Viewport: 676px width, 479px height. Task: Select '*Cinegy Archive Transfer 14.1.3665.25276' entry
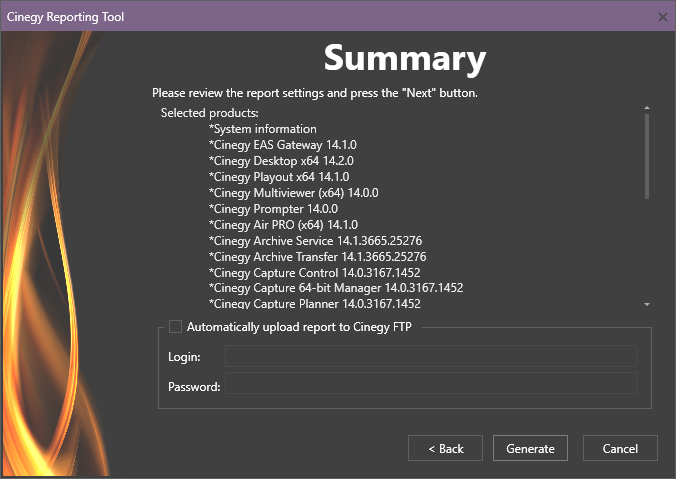pos(318,257)
